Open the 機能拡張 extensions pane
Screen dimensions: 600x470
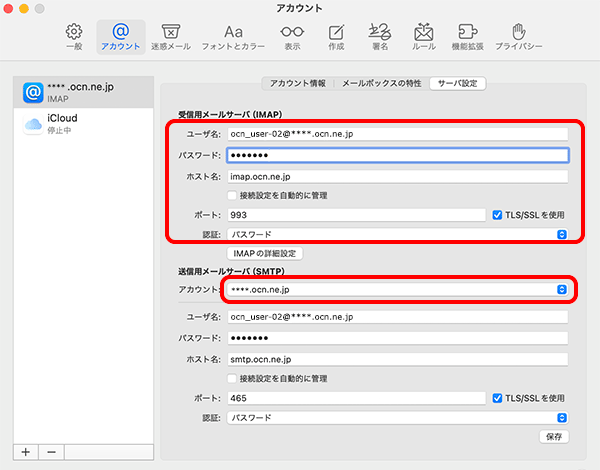point(468,37)
